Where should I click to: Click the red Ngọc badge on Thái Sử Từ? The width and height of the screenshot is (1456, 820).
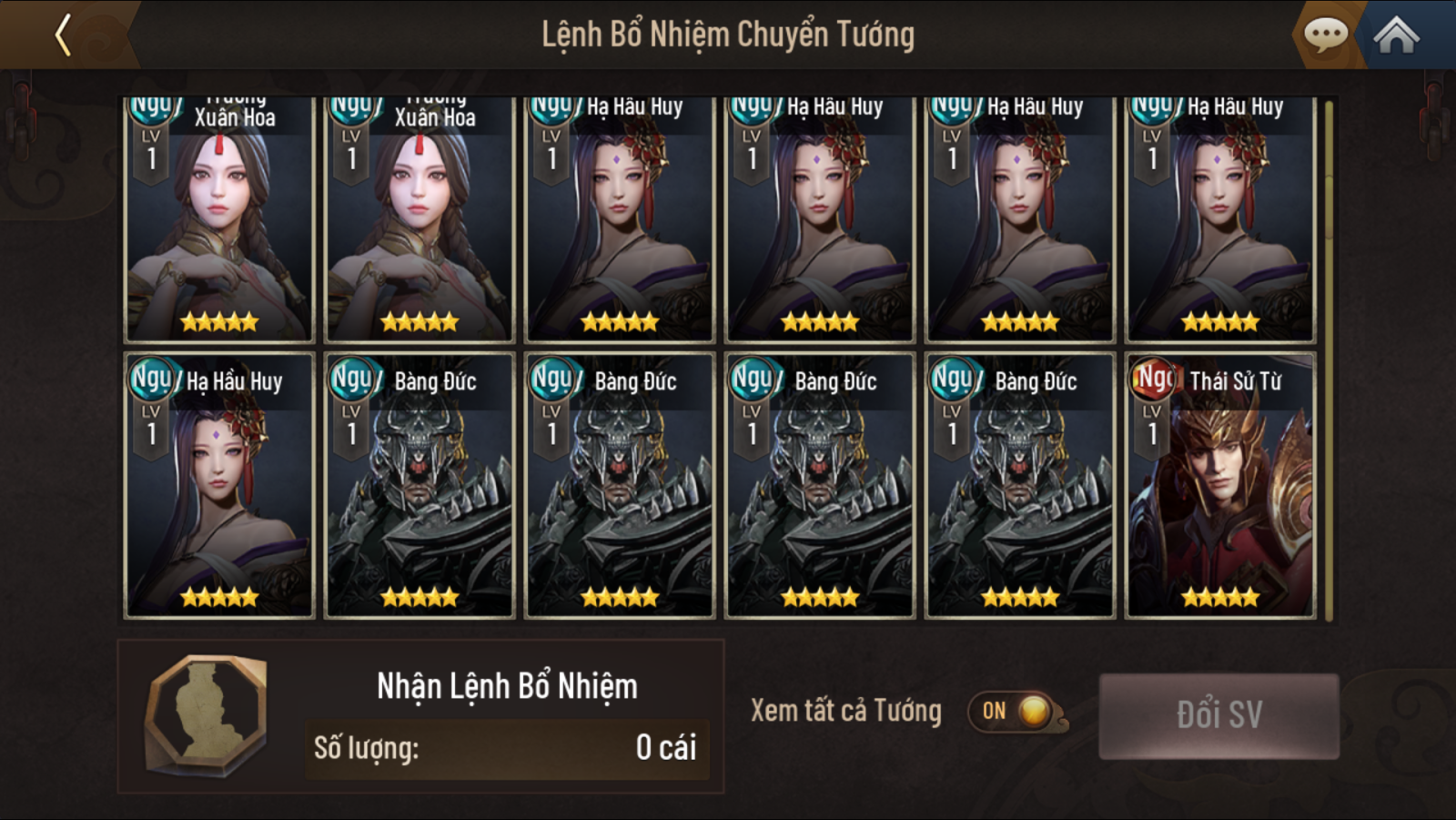1153,378
